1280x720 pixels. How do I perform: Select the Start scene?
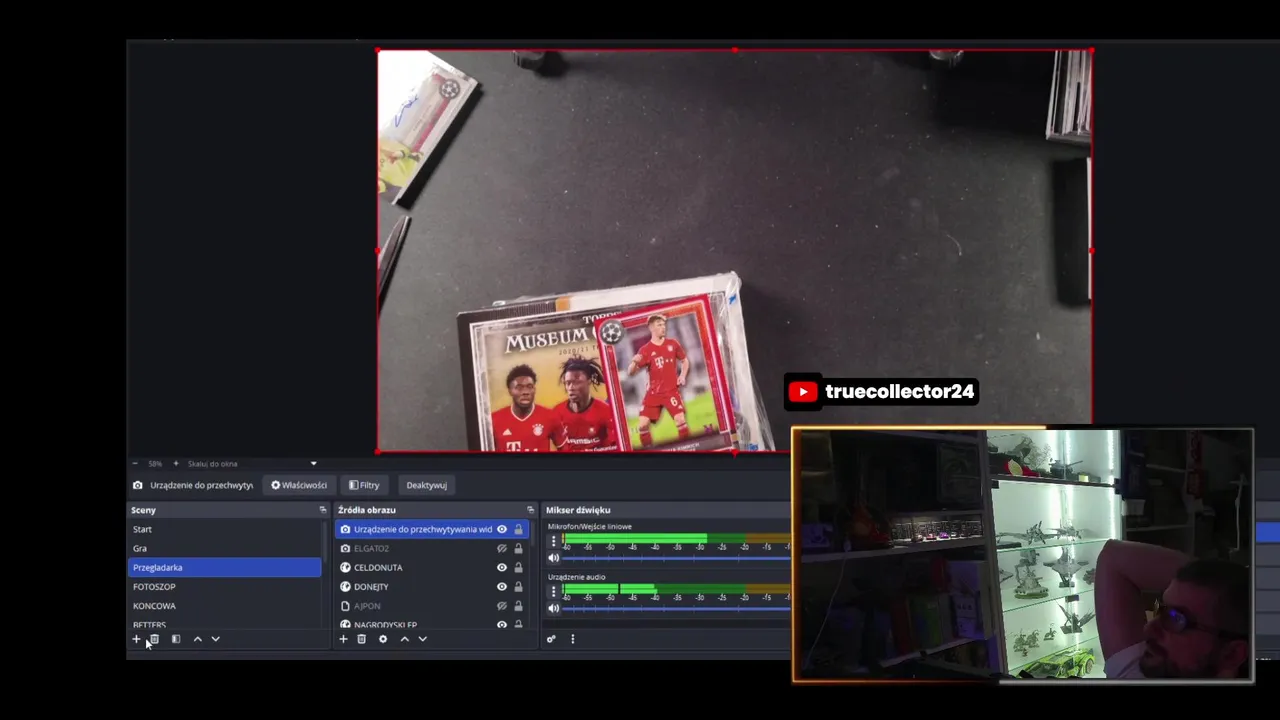click(224, 529)
